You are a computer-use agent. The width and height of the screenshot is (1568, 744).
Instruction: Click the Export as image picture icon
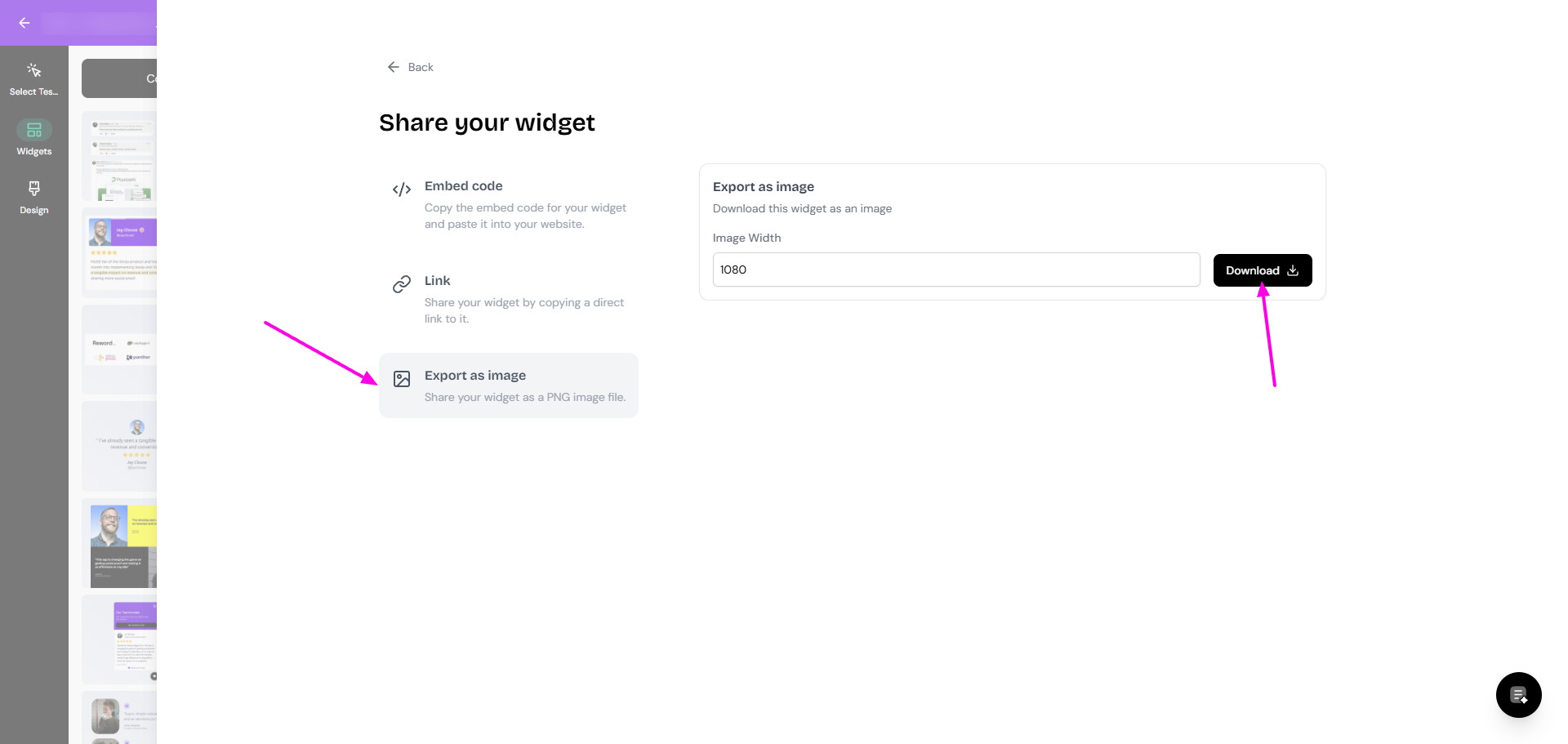402,379
